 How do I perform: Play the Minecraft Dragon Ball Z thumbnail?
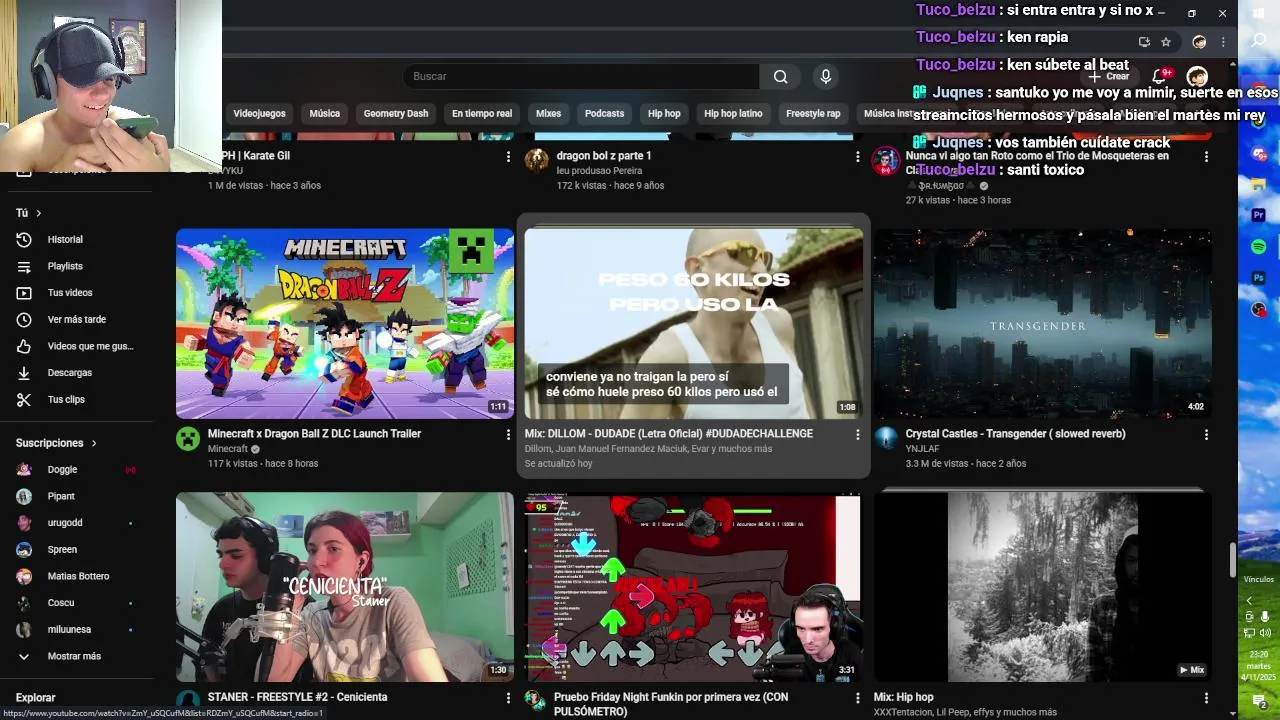point(345,324)
